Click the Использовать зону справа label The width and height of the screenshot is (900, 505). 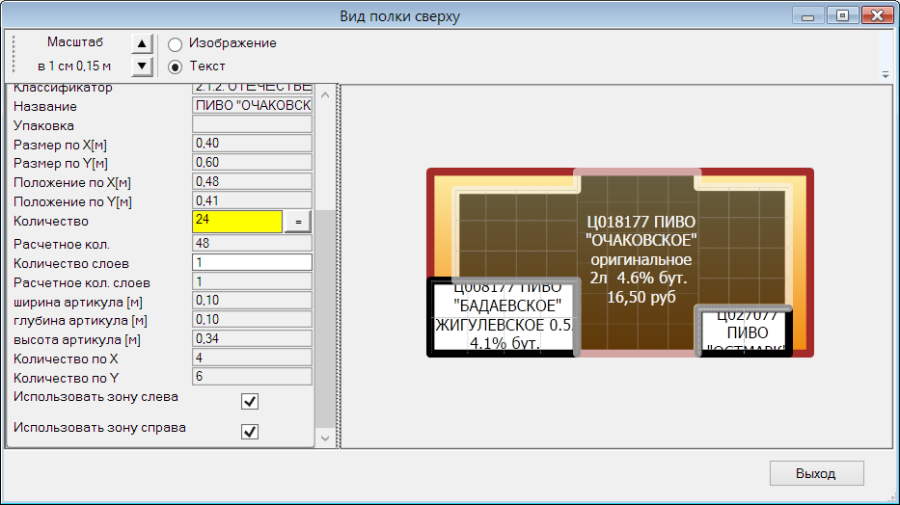[x=99, y=428]
